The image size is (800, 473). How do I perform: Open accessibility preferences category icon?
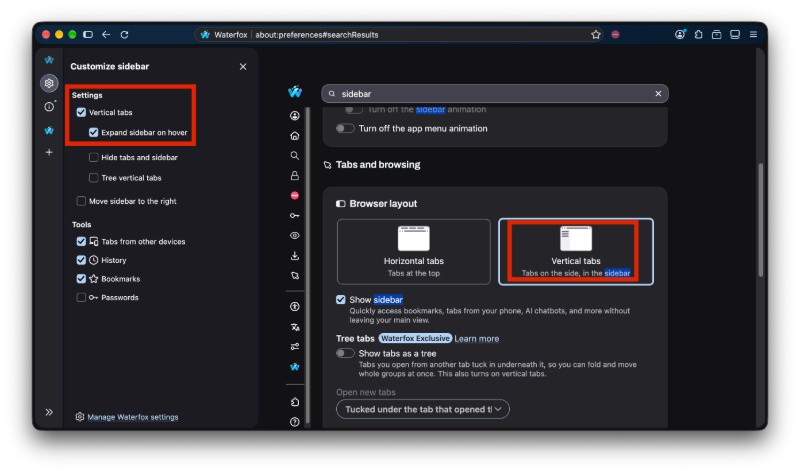[295, 307]
